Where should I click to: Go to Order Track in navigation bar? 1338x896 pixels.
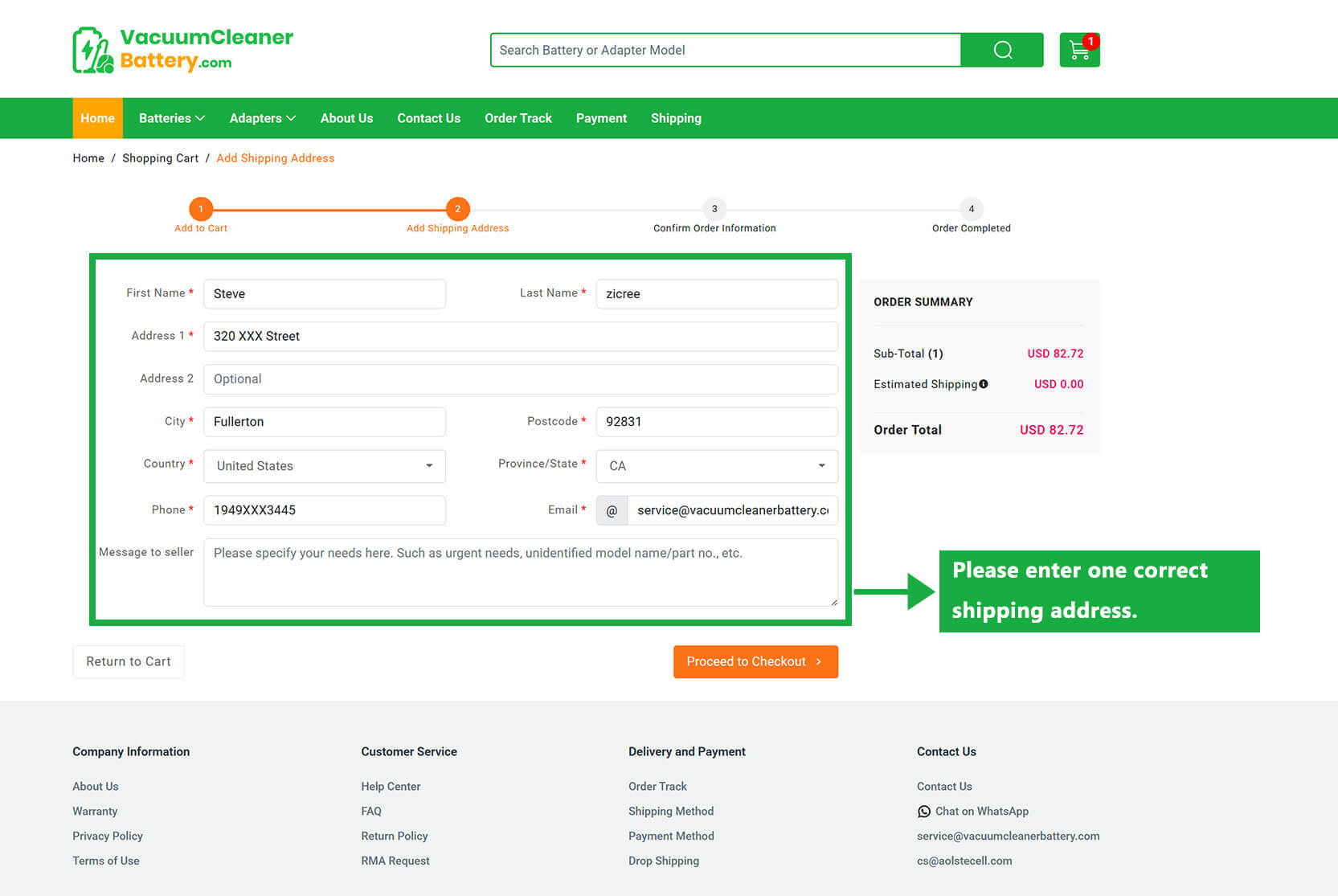tap(518, 118)
